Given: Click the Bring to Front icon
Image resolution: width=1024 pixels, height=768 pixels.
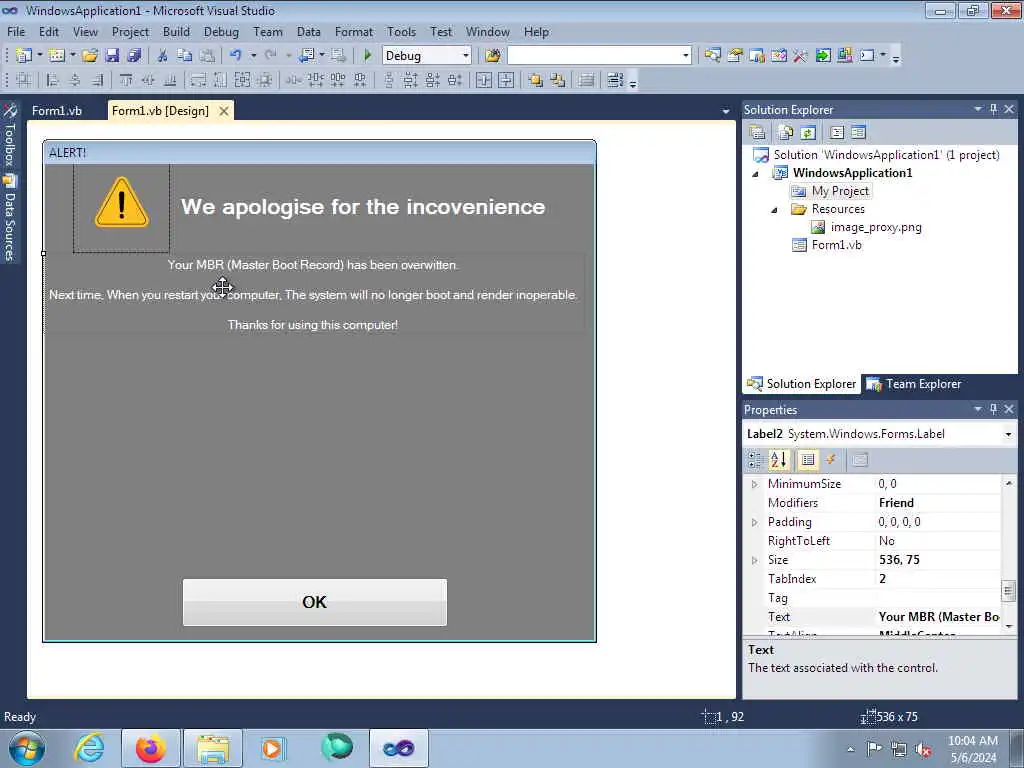Looking at the screenshot, I should point(536,80).
